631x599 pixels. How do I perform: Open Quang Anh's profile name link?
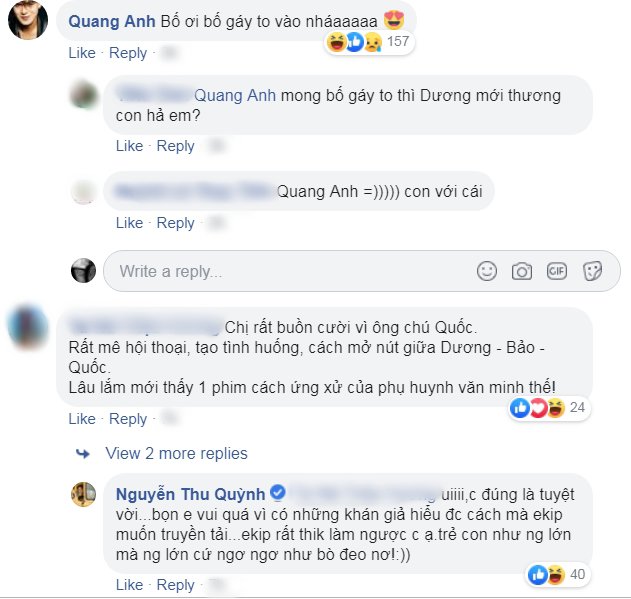[x=112, y=21]
